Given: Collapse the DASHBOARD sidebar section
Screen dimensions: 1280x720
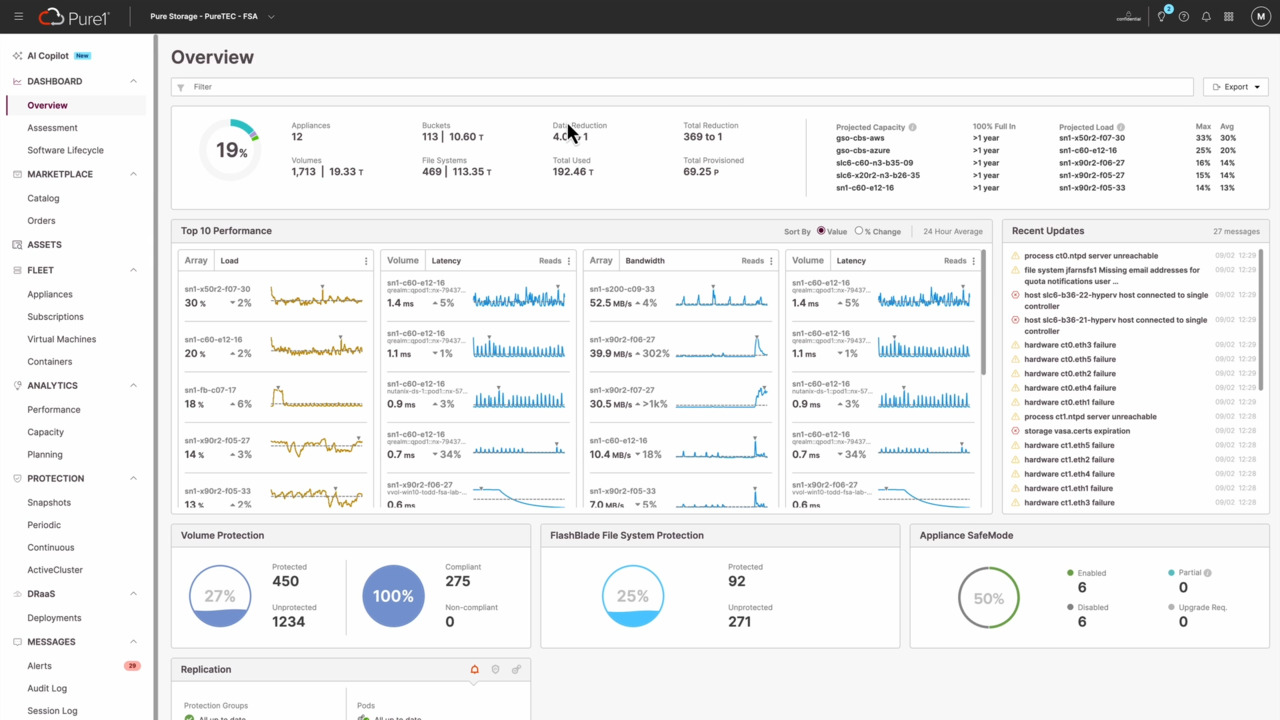Looking at the screenshot, I should coord(134,81).
